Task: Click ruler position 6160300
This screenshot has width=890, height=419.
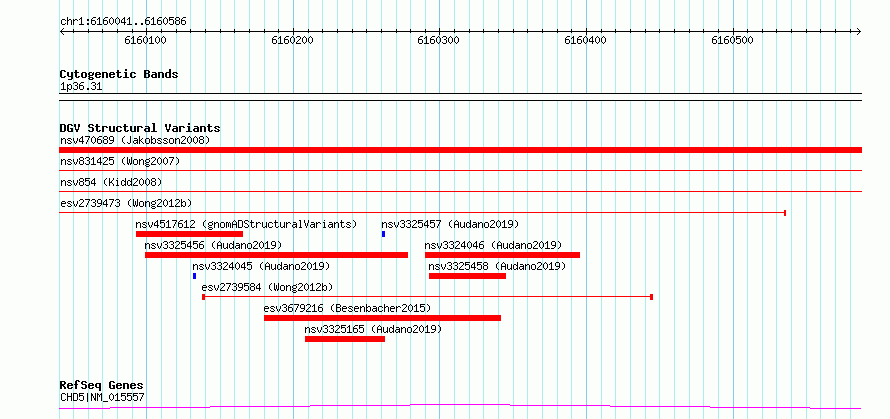Action: [439, 40]
